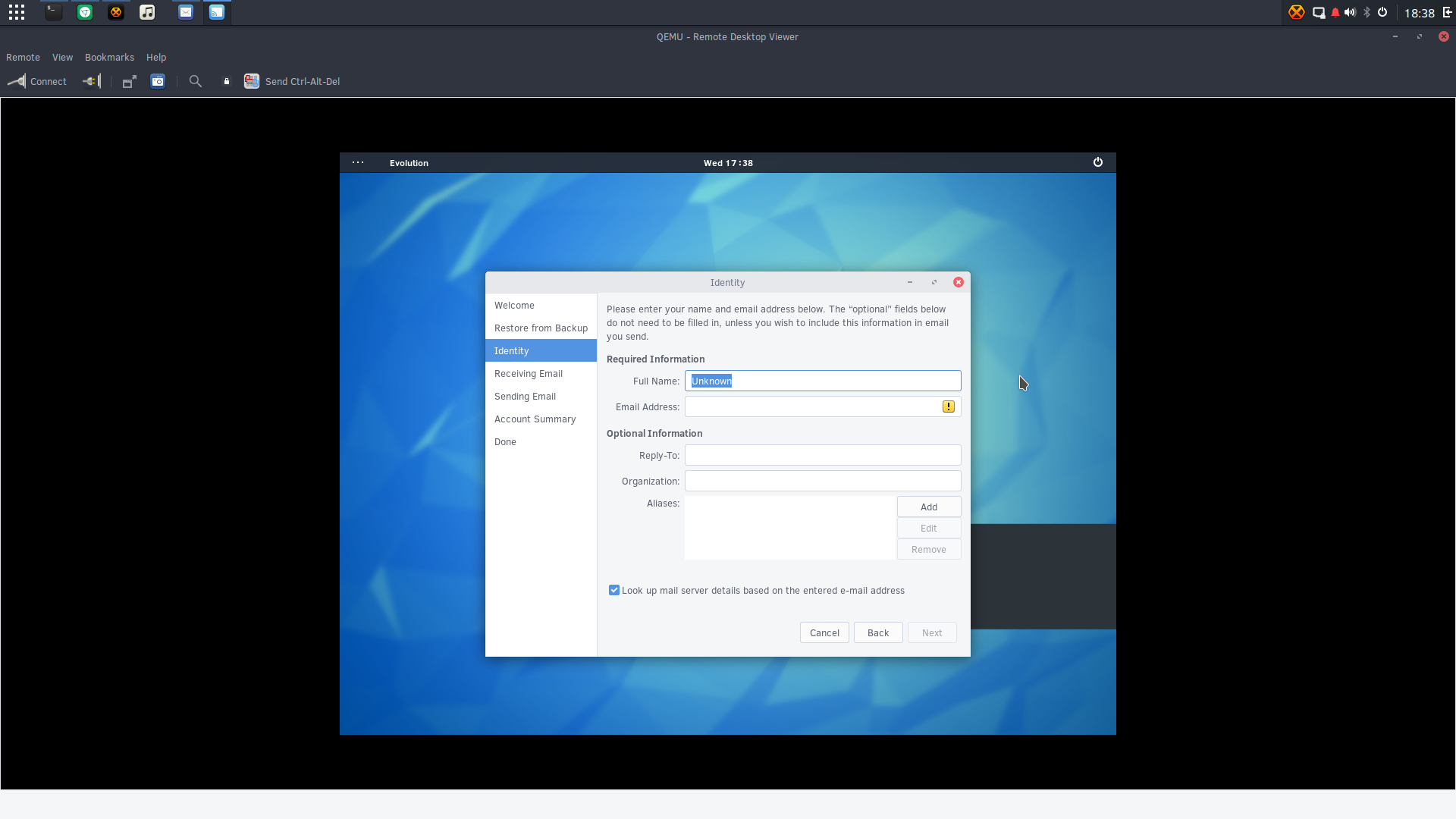Click the power icon in host tray

tap(1382, 12)
